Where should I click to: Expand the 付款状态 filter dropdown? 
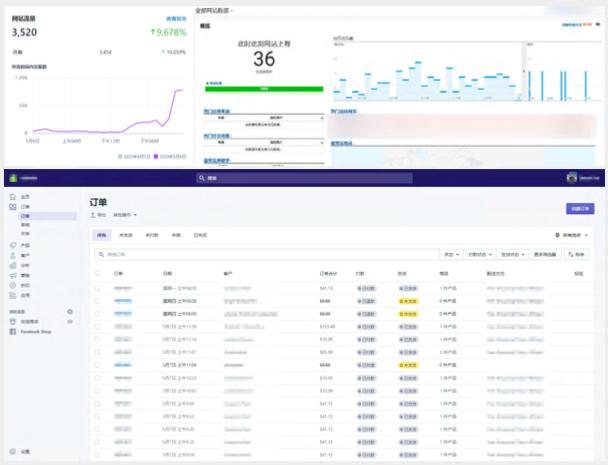[480, 255]
